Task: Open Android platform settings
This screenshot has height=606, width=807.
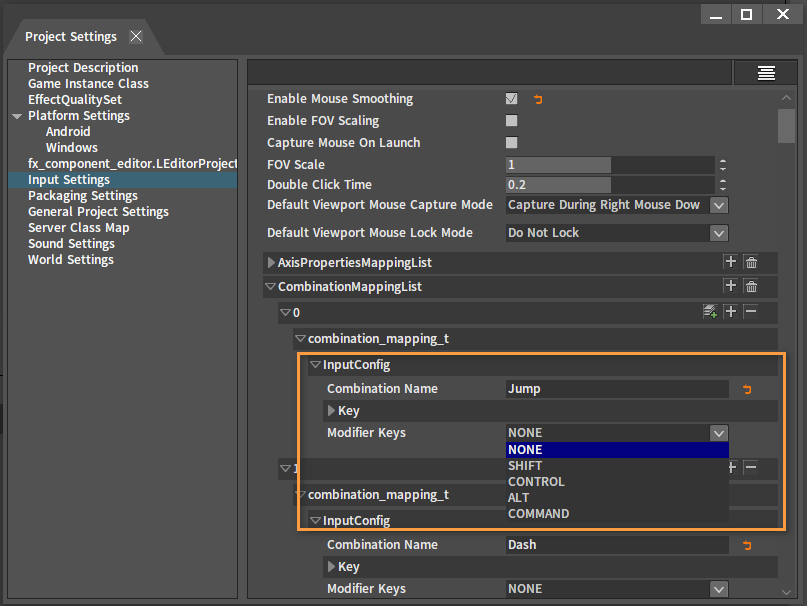Action: coord(68,131)
